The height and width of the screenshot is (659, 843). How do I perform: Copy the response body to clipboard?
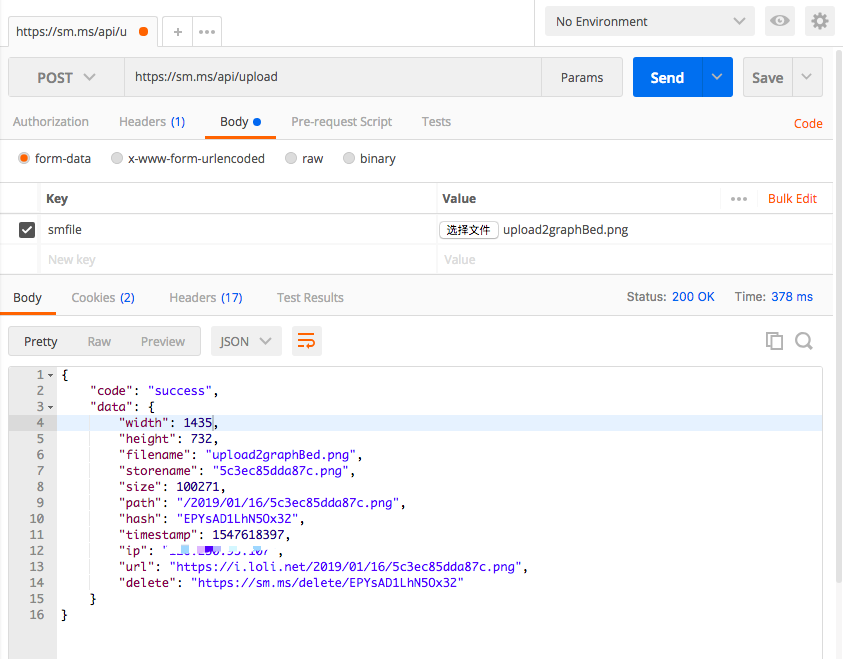tap(774, 340)
